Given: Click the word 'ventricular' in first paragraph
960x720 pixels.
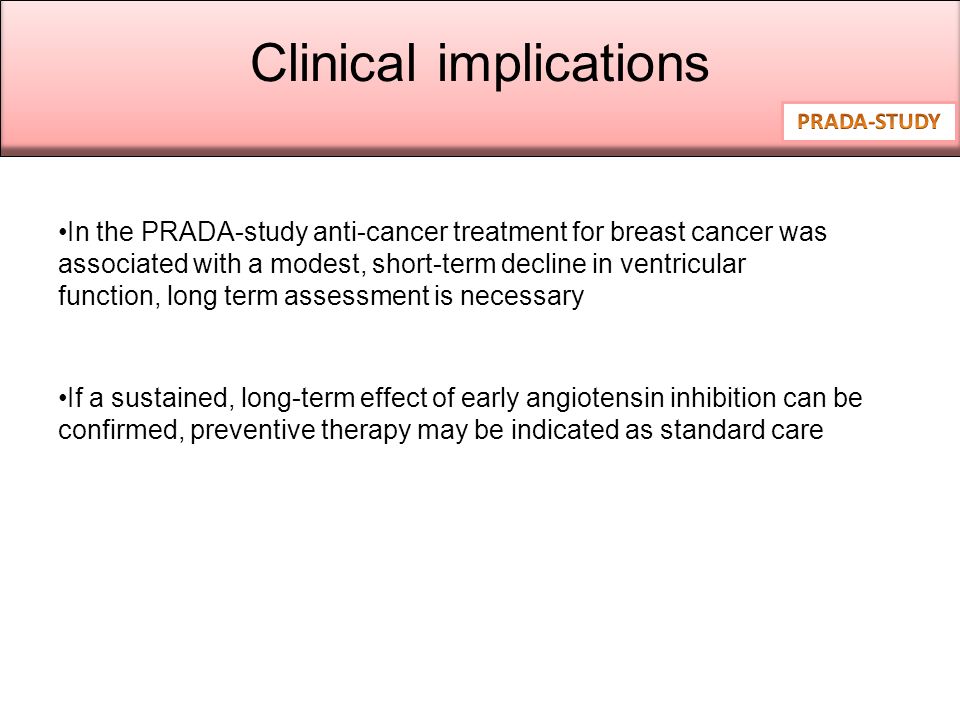Looking at the screenshot, I should tap(682, 264).
